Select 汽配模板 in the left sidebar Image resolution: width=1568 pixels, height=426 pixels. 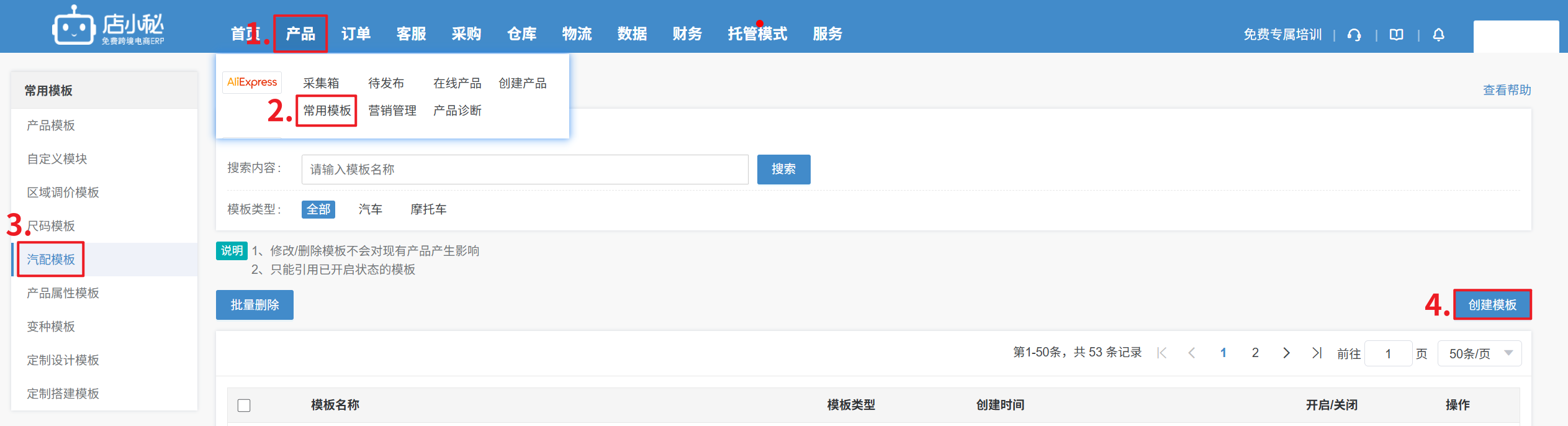pyautogui.click(x=51, y=260)
